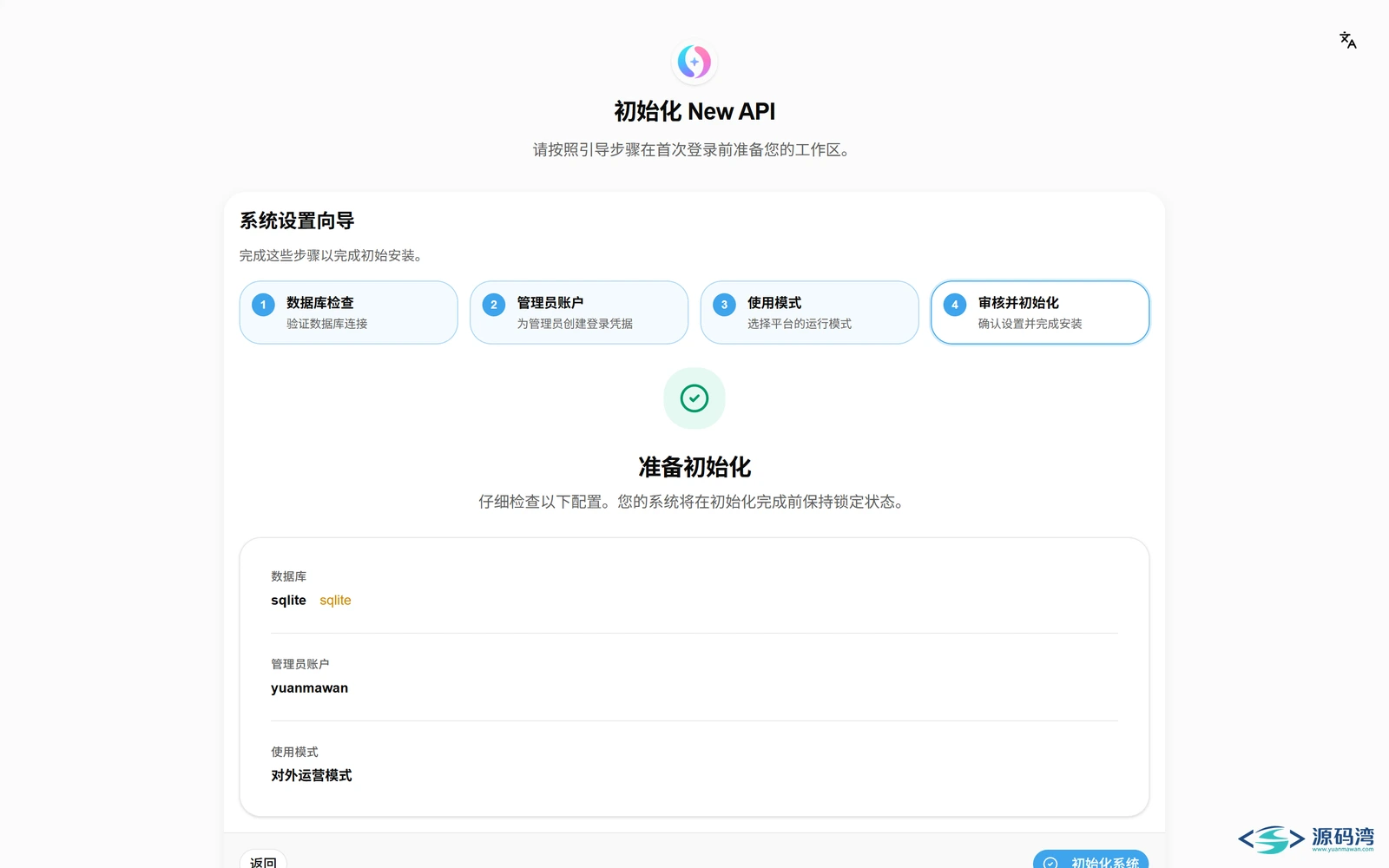The image size is (1389, 868).
Task: Select step 审核并初始化
Action: pos(1040,312)
